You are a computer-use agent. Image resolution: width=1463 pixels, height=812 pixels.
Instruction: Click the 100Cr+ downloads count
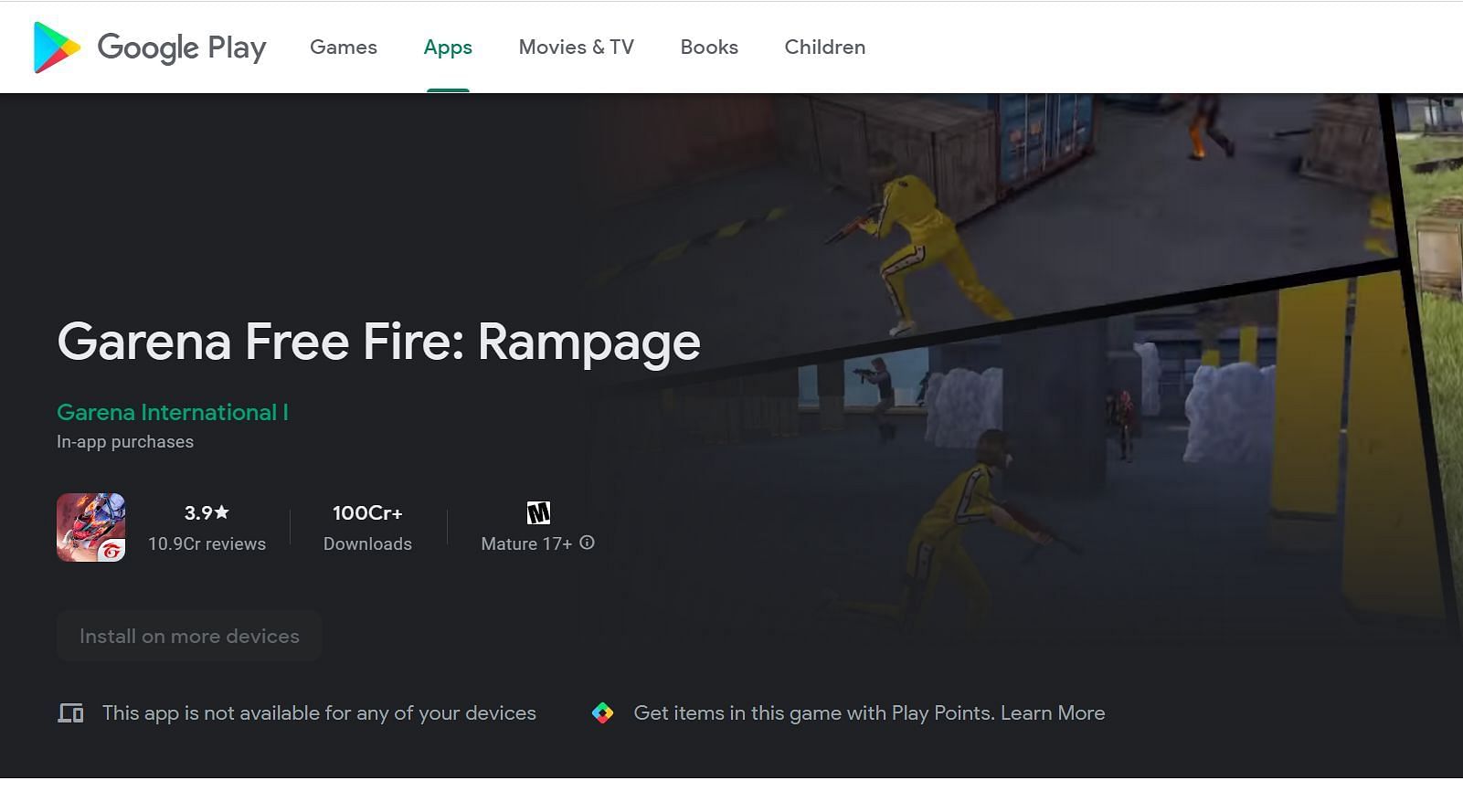pos(367,512)
